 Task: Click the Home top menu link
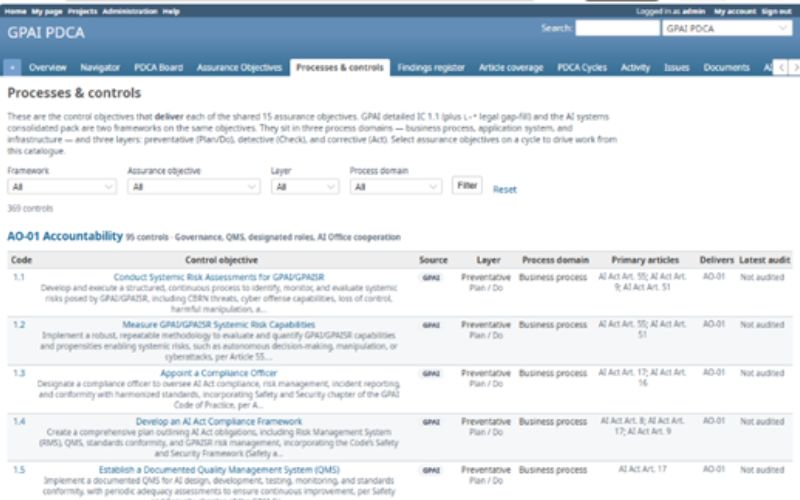(x=15, y=11)
